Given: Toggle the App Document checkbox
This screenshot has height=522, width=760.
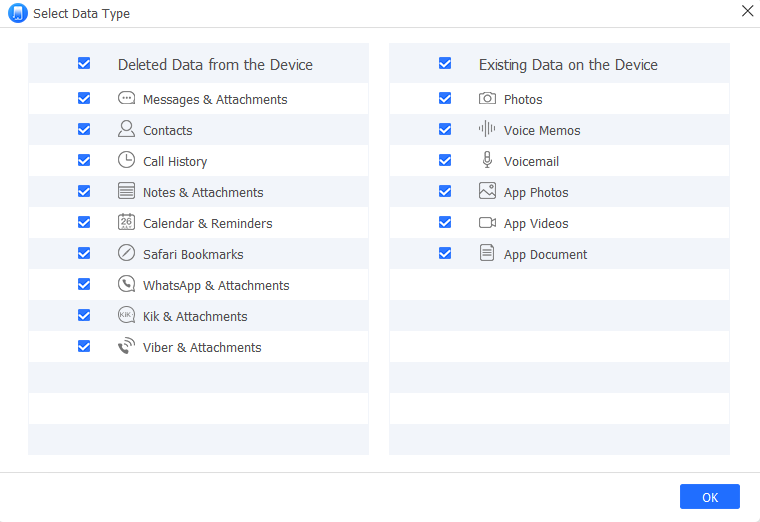Looking at the screenshot, I should [445, 253].
